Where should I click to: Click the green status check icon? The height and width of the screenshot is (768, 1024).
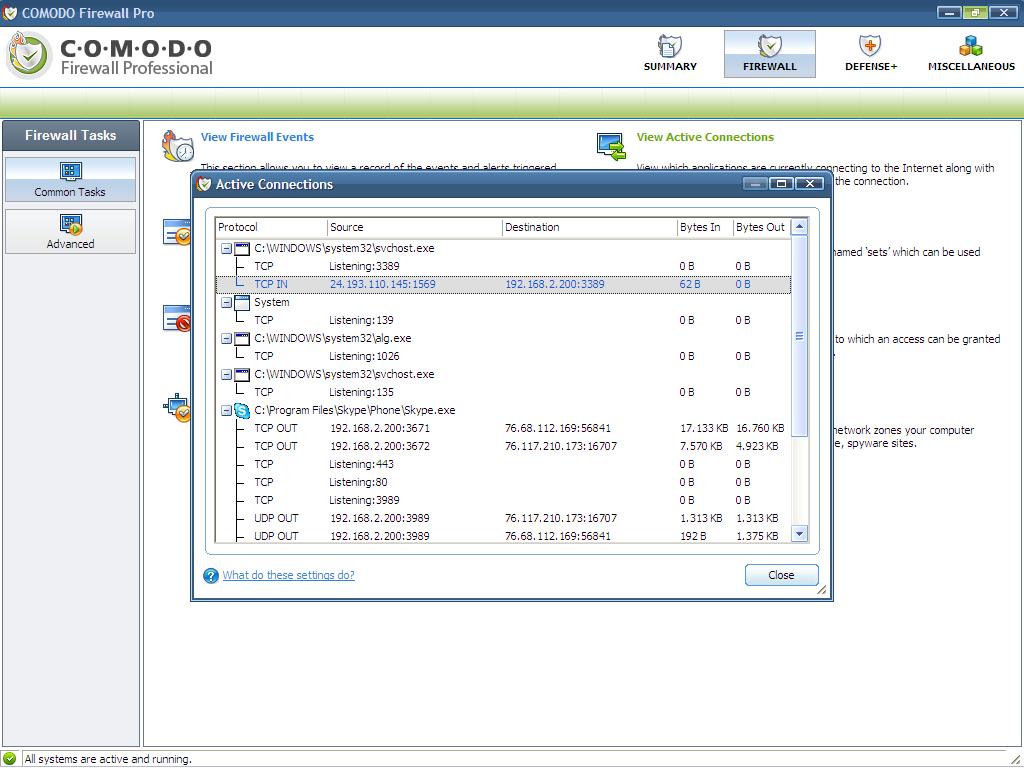pyautogui.click(x=9, y=759)
